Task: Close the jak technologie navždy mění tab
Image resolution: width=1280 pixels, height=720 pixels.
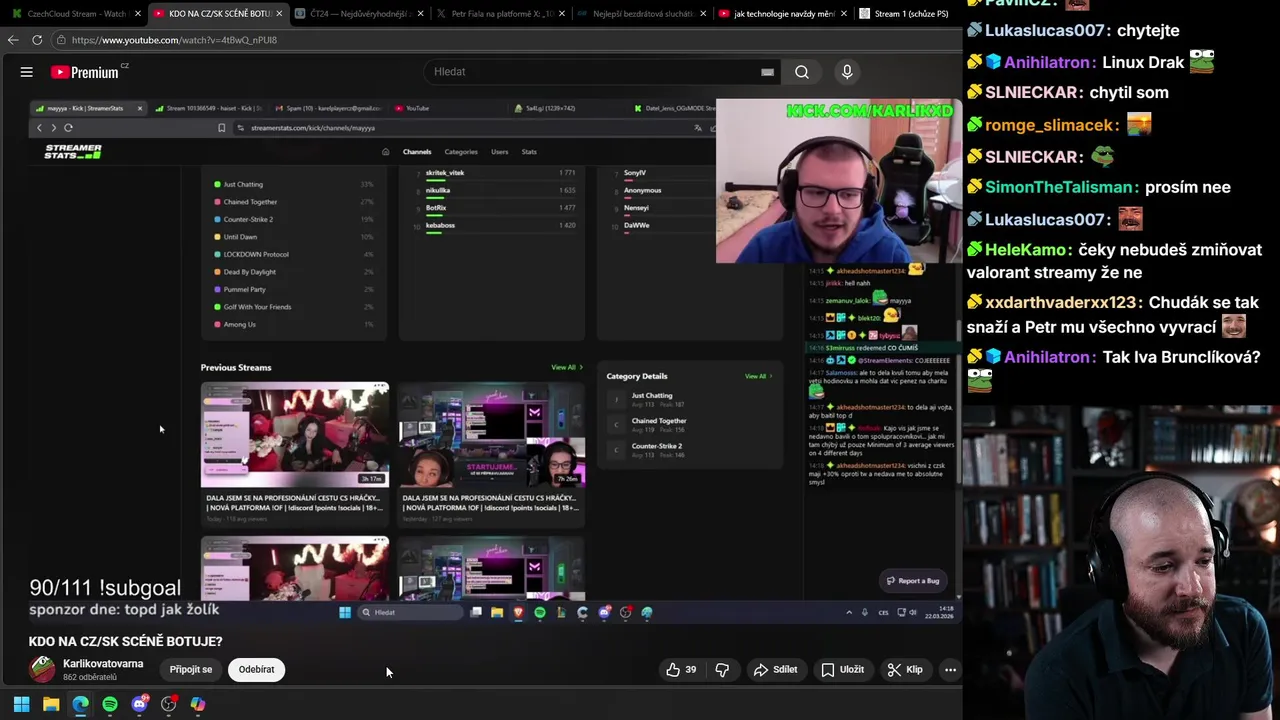Action: [x=846, y=14]
